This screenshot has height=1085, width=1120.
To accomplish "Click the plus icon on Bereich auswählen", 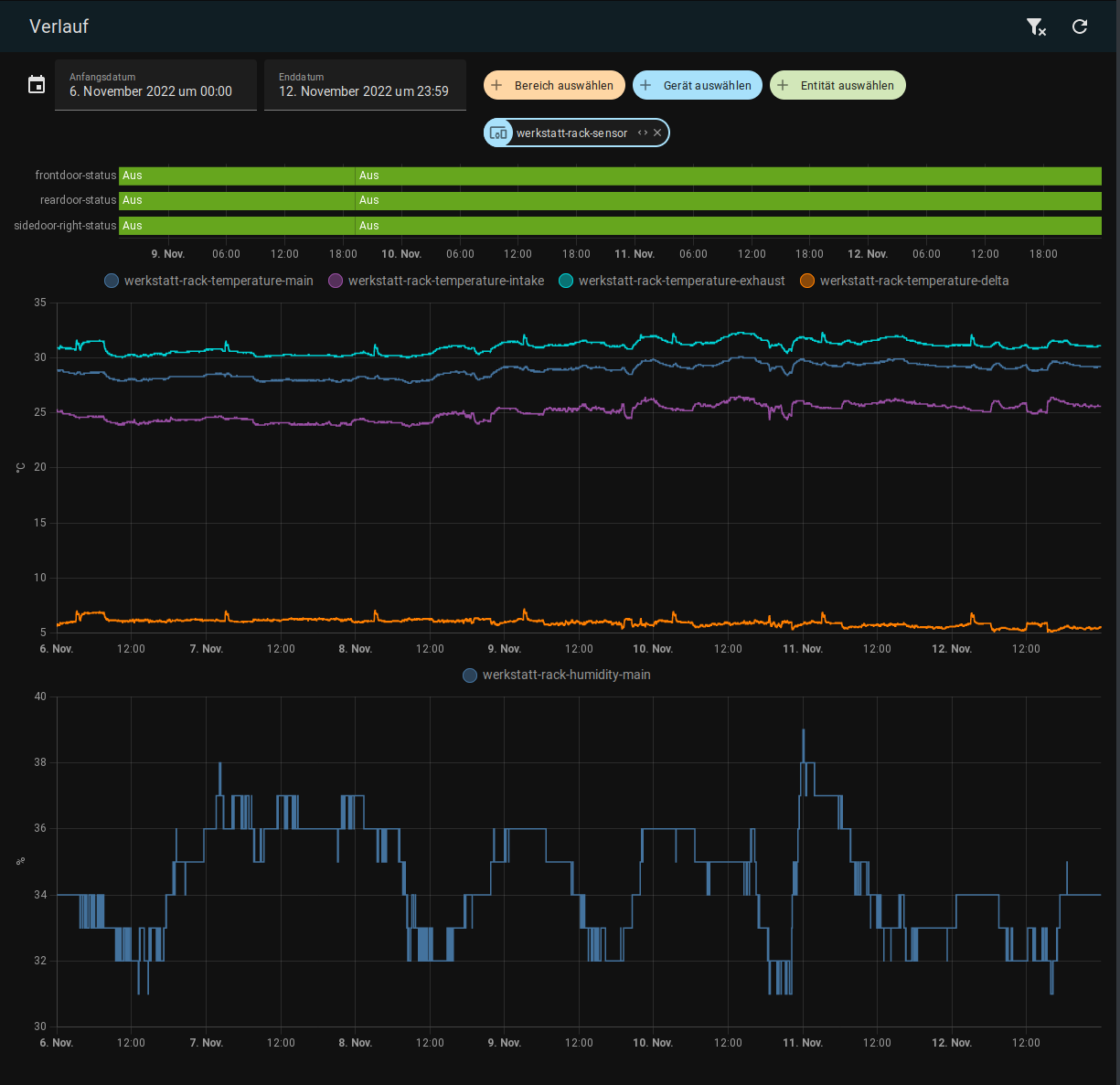I will click(497, 85).
